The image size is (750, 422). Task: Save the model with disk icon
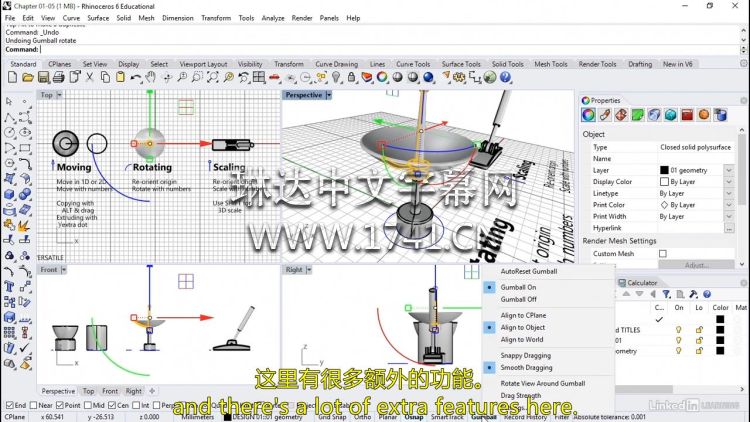click(x=43, y=77)
